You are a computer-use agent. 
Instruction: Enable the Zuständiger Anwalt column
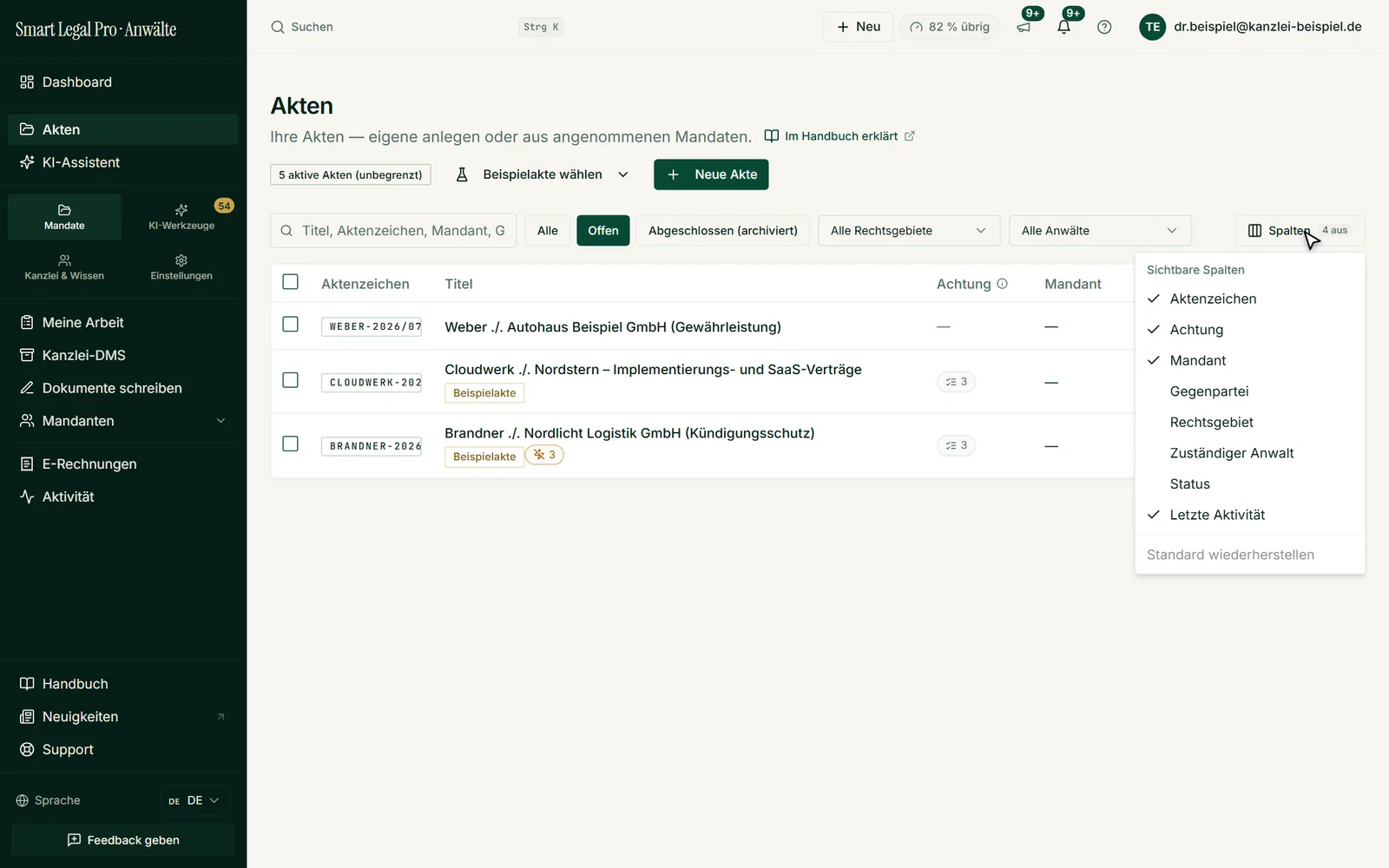coord(1249,453)
